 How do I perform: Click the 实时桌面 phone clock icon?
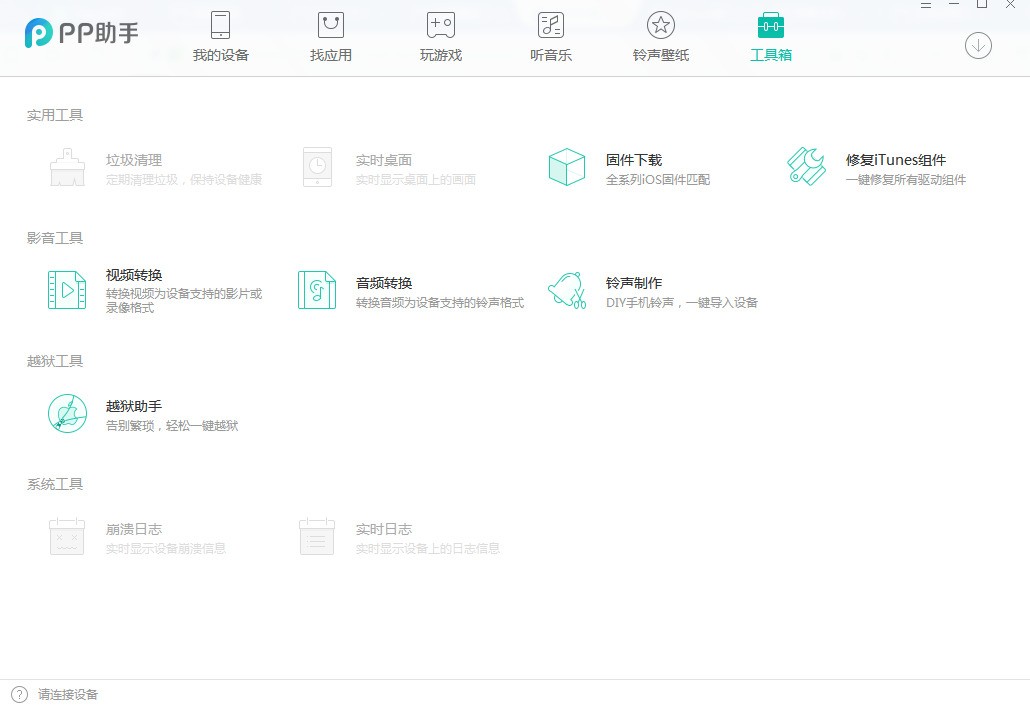coord(317,167)
